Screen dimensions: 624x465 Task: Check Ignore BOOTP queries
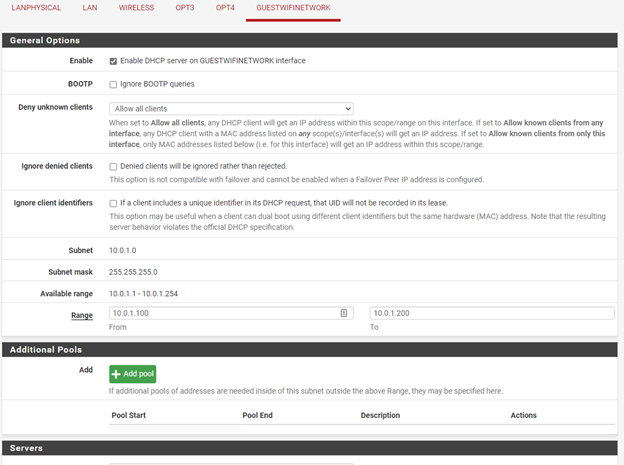tap(113, 85)
